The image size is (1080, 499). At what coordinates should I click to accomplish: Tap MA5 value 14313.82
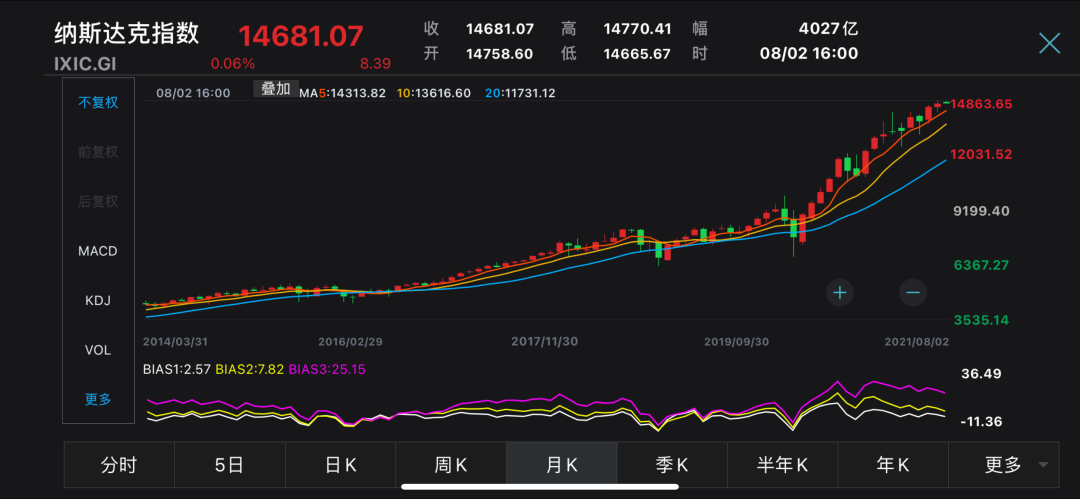coord(358,93)
